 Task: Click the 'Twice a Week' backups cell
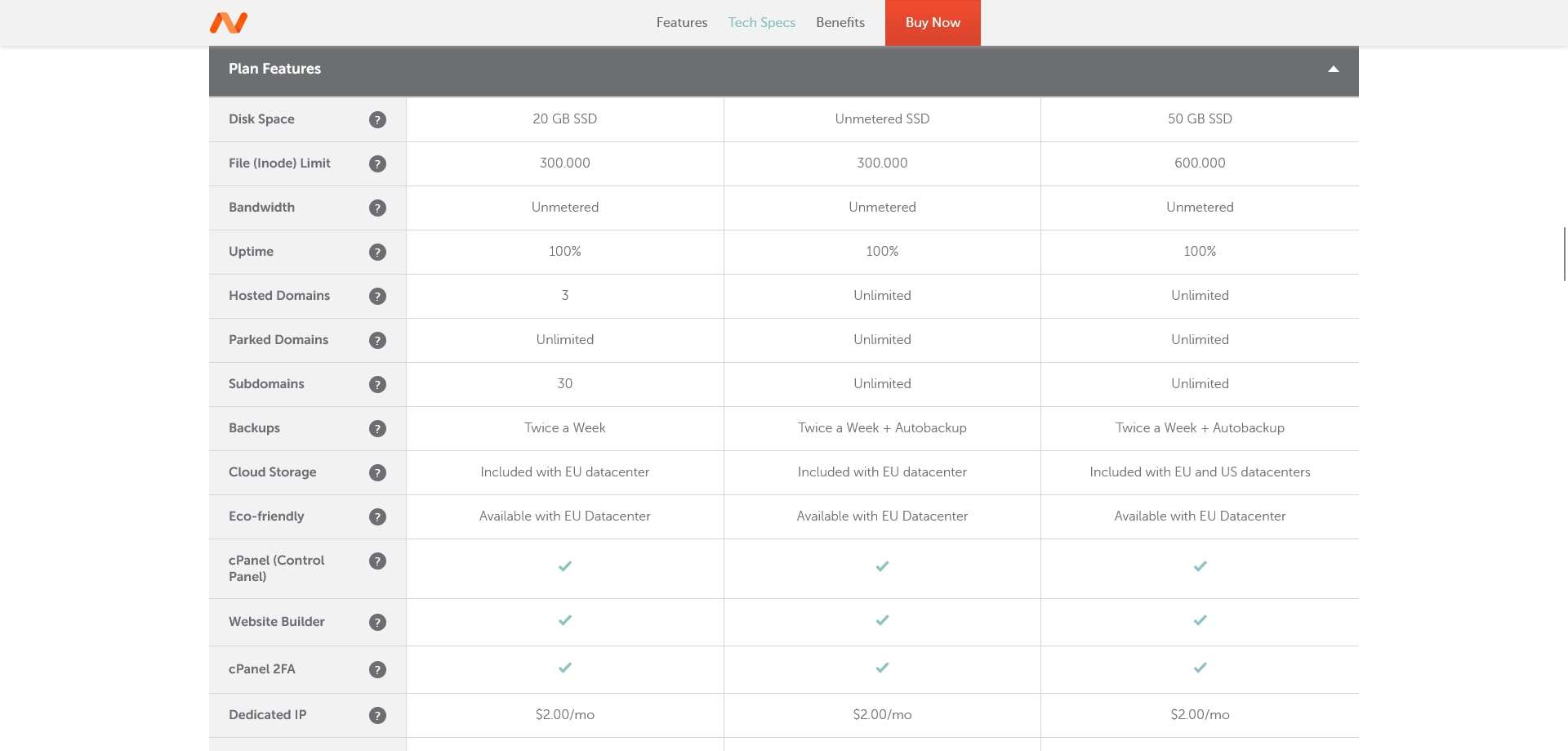point(565,427)
